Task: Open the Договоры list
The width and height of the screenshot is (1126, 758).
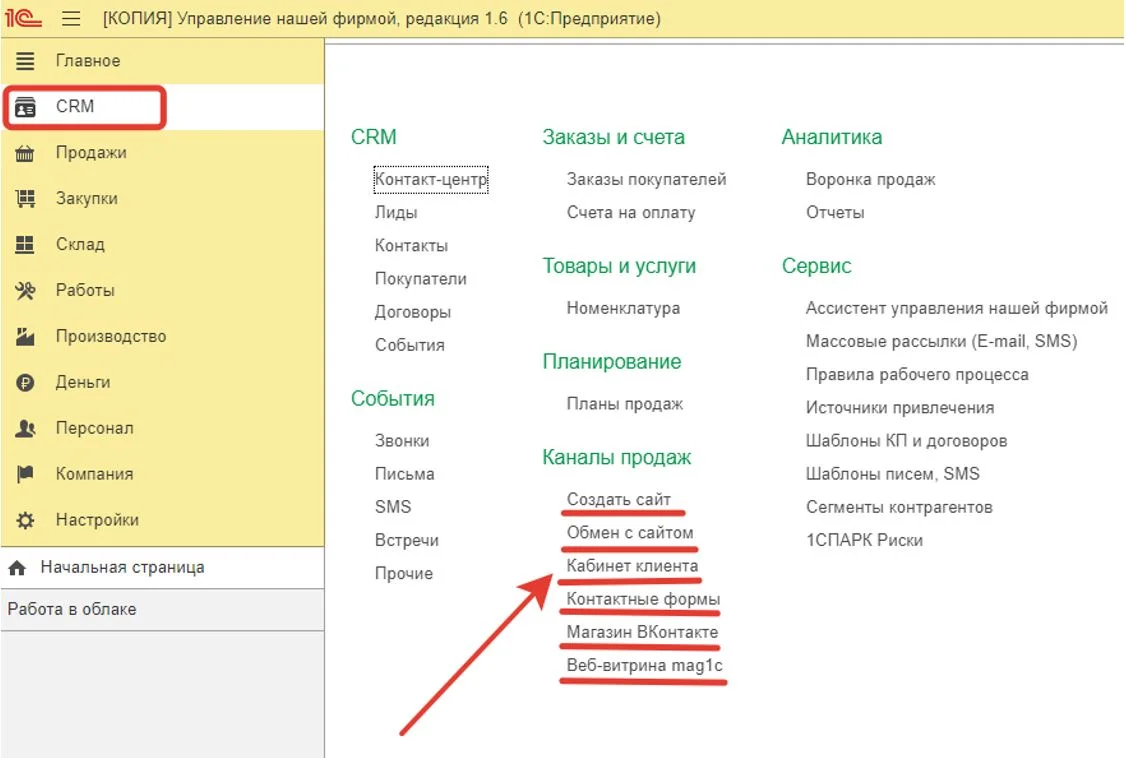Action: [x=412, y=312]
